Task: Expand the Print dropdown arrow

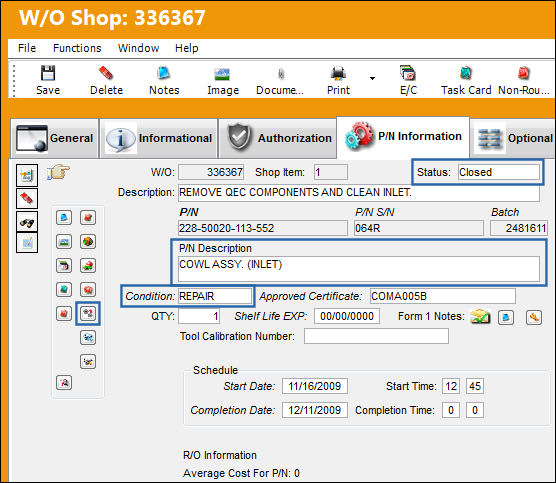Action: click(x=372, y=78)
